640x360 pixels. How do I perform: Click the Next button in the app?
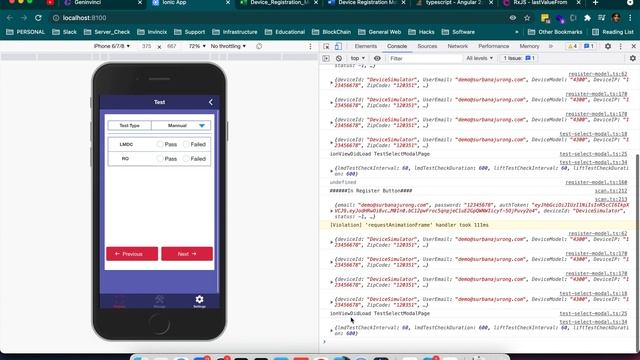[x=187, y=253]
